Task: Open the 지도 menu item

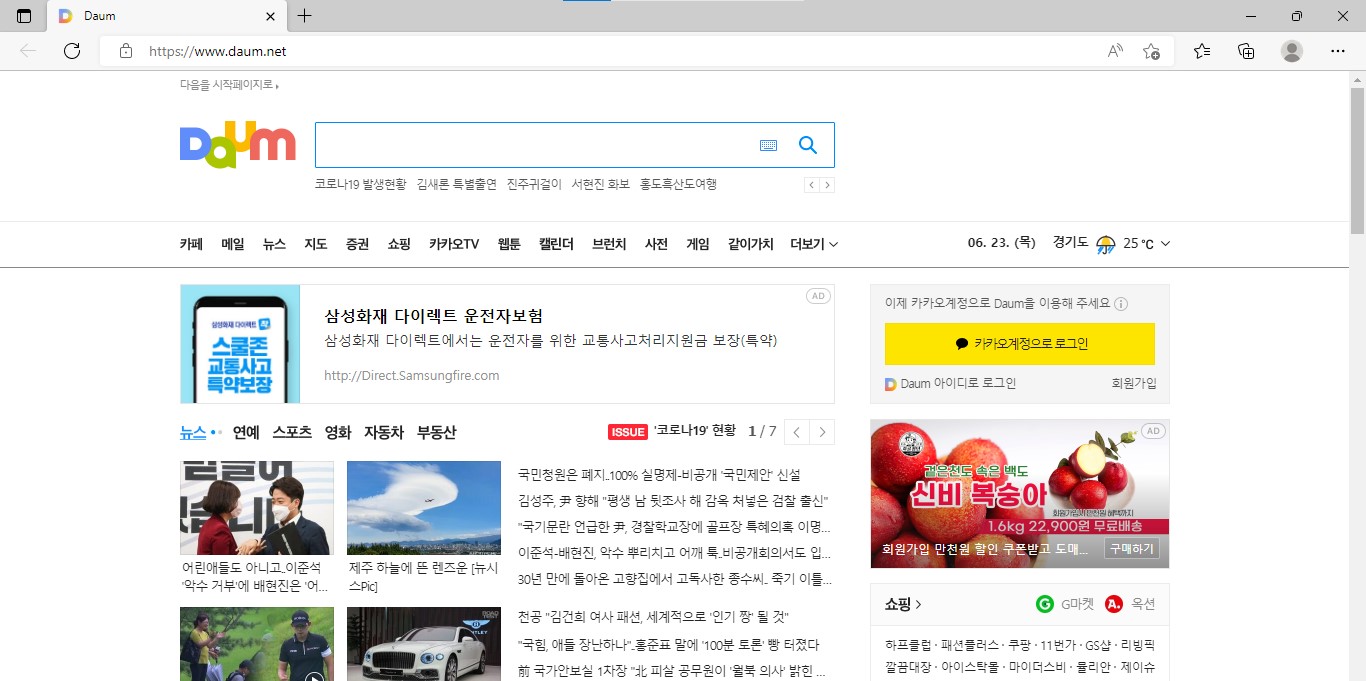Action: (x=316, y=244)
